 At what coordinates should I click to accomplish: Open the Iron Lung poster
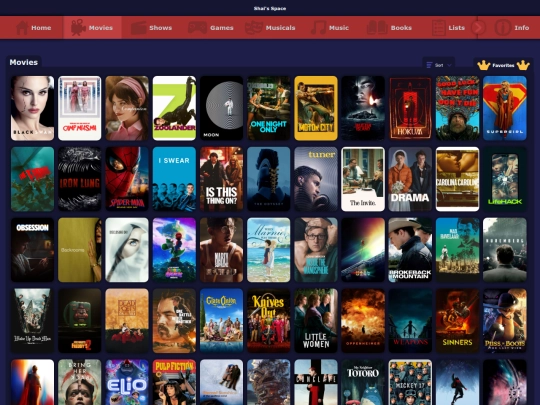80,179
